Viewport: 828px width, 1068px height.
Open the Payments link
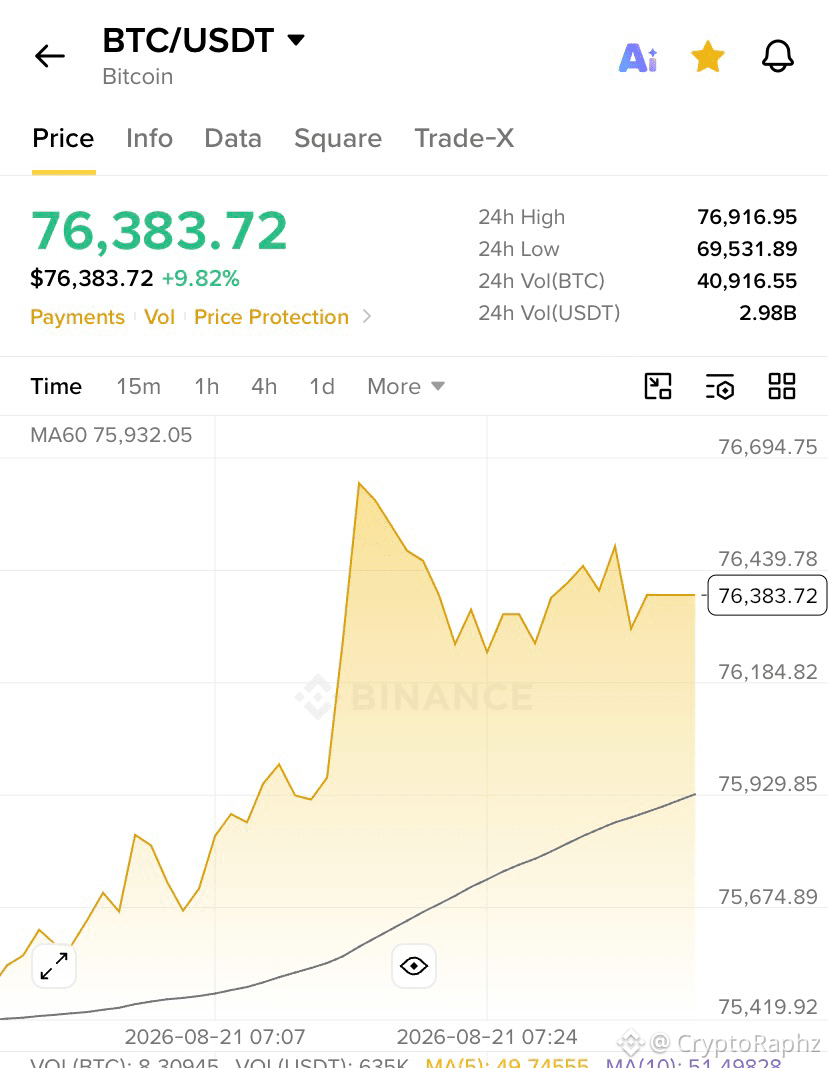[x=78, y=317]
